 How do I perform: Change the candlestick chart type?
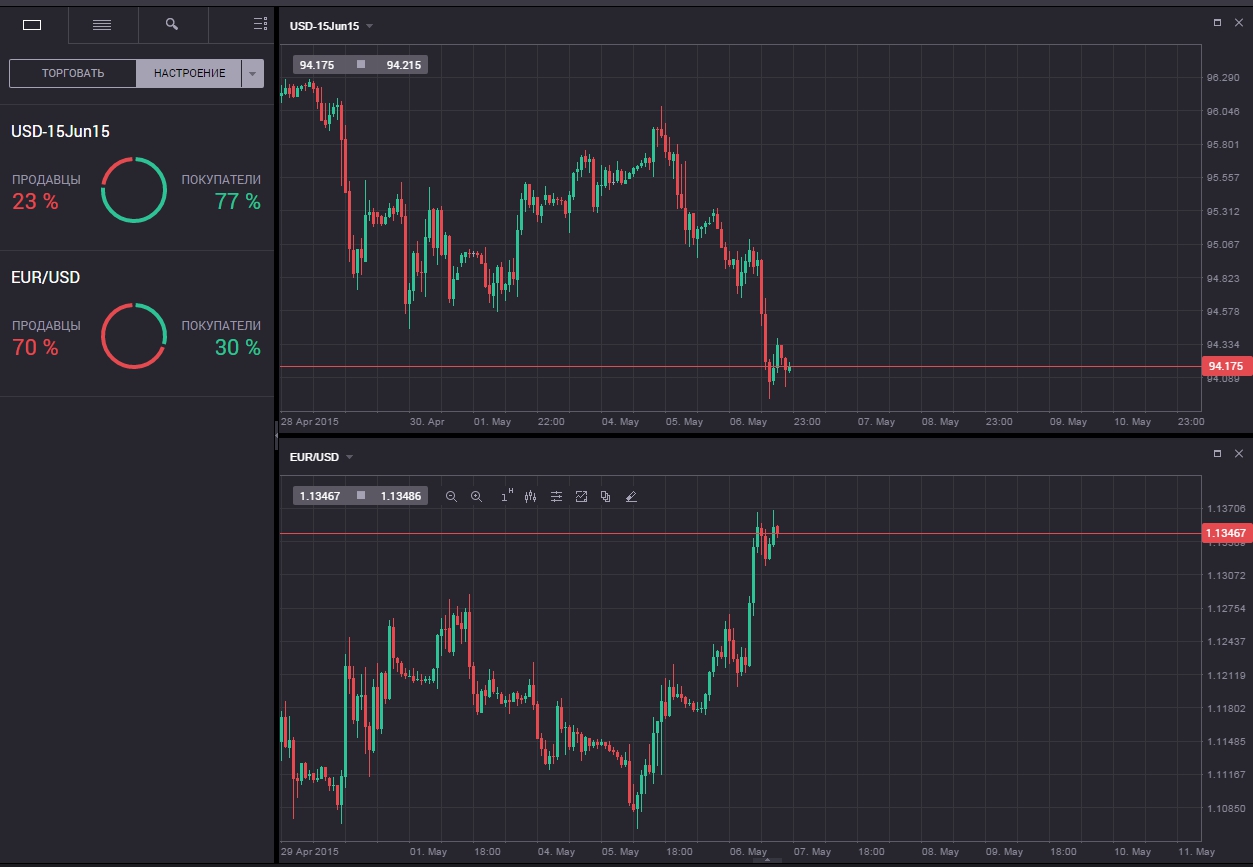pos(531,496)
